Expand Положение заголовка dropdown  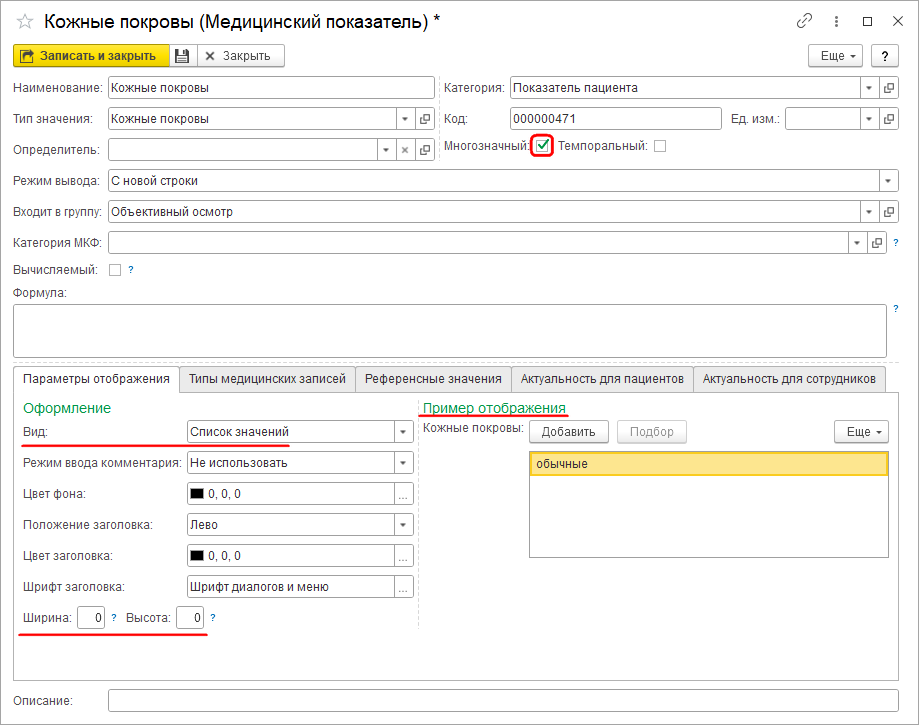coord(403,525)
